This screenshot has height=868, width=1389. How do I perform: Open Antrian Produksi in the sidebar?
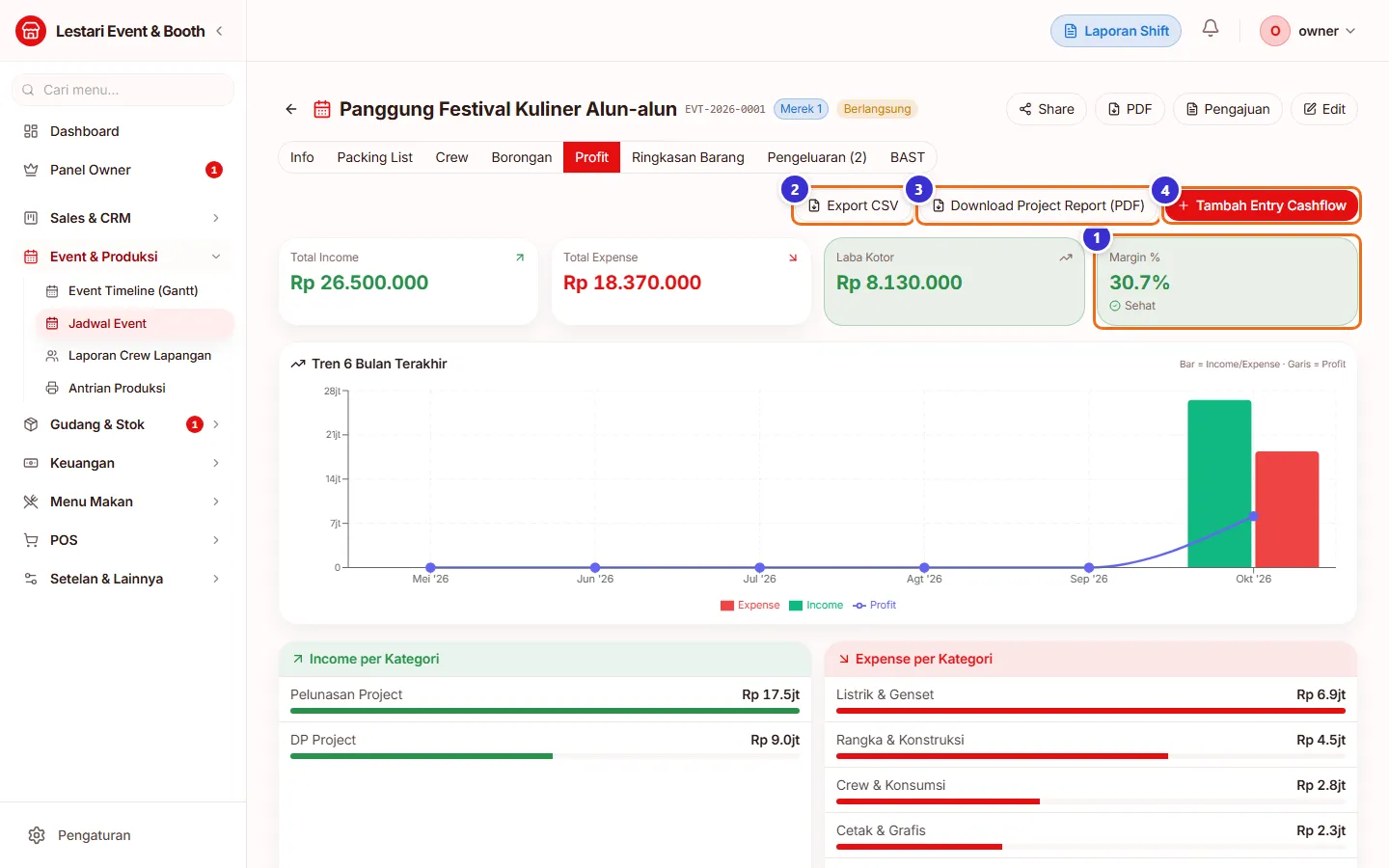pos(133,388)
